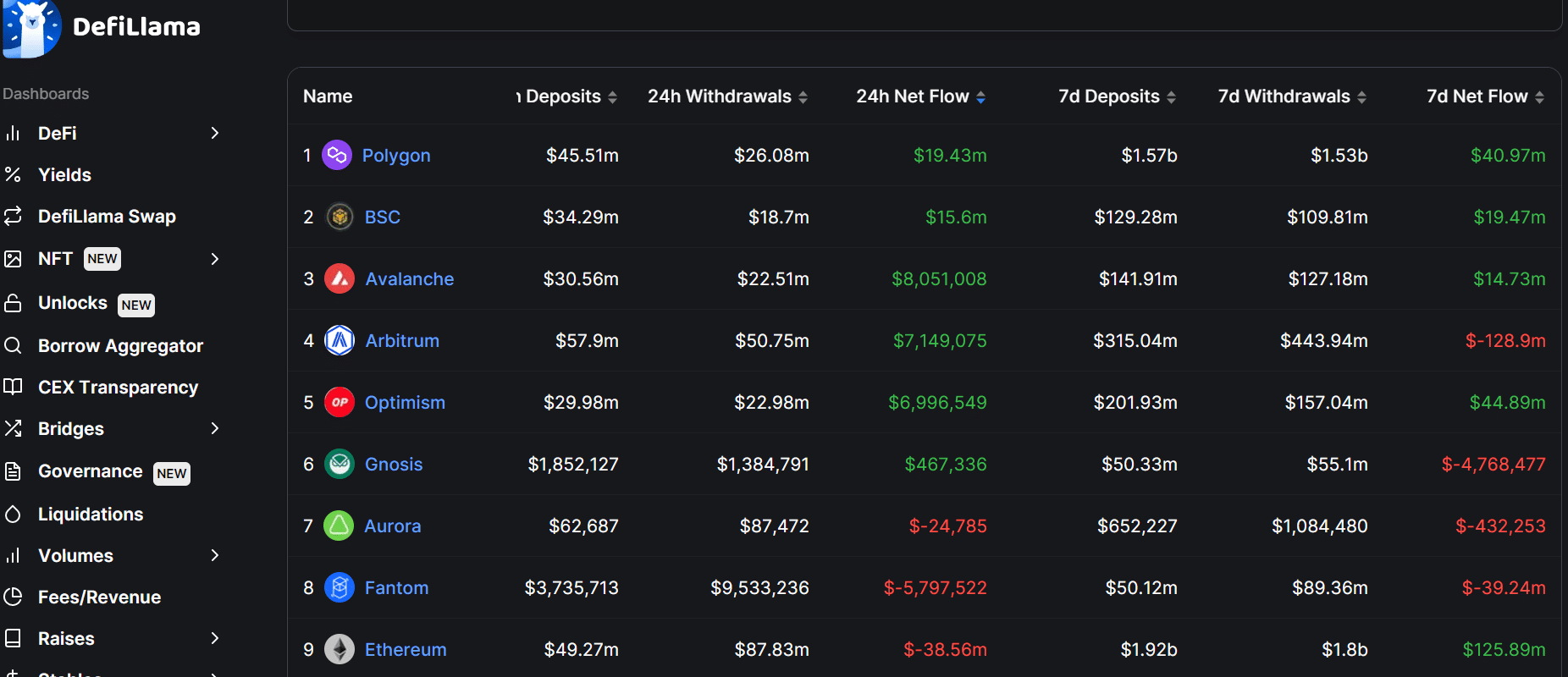1568x677 pixels.
Task: Open the Fantom bridge link
Action: [x=396, y=587]
